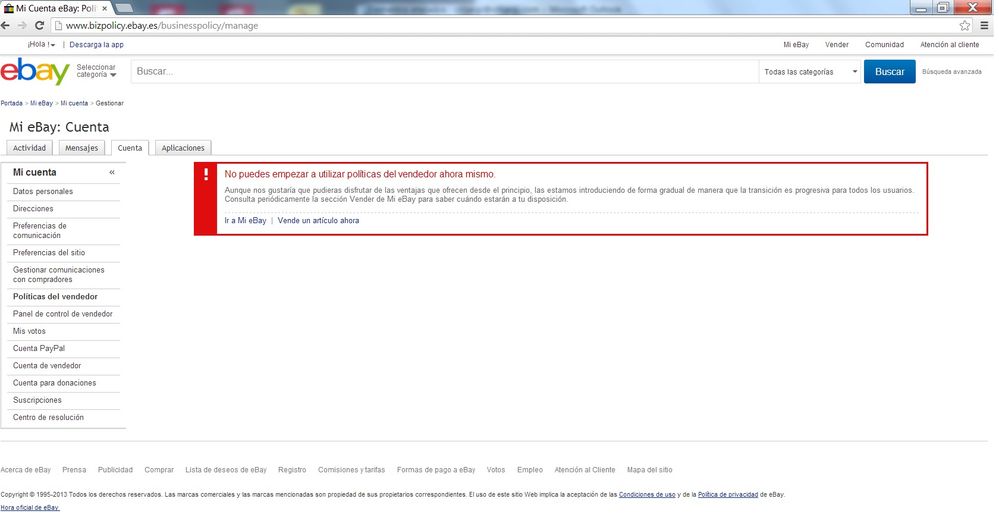The height and width of the screenshot is (526, 999).
Task: Open Cuenta para donaciones
Action: 54,382
